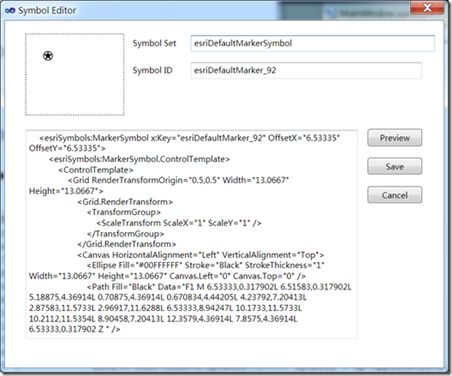Click the Preview button

click(395, 138)
